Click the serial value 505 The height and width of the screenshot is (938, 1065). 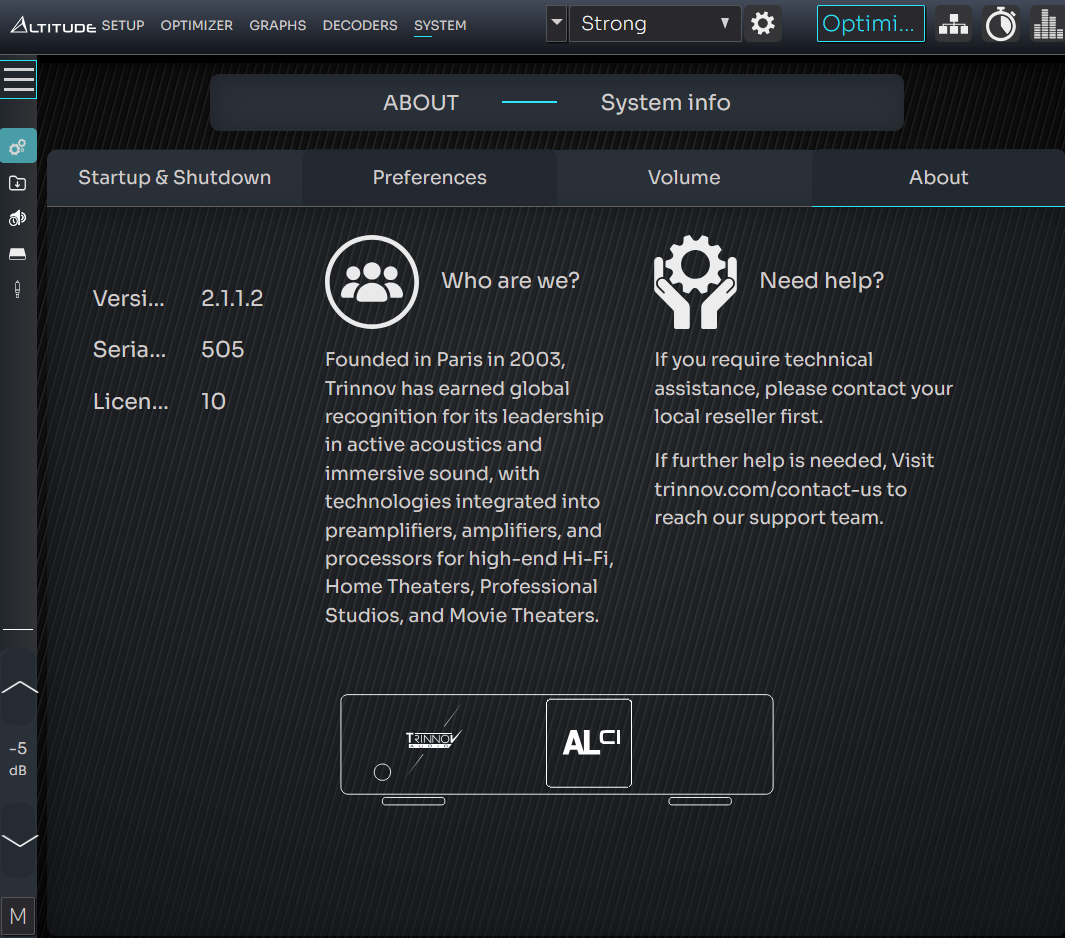pyautogui.click(x=222, y=349)
